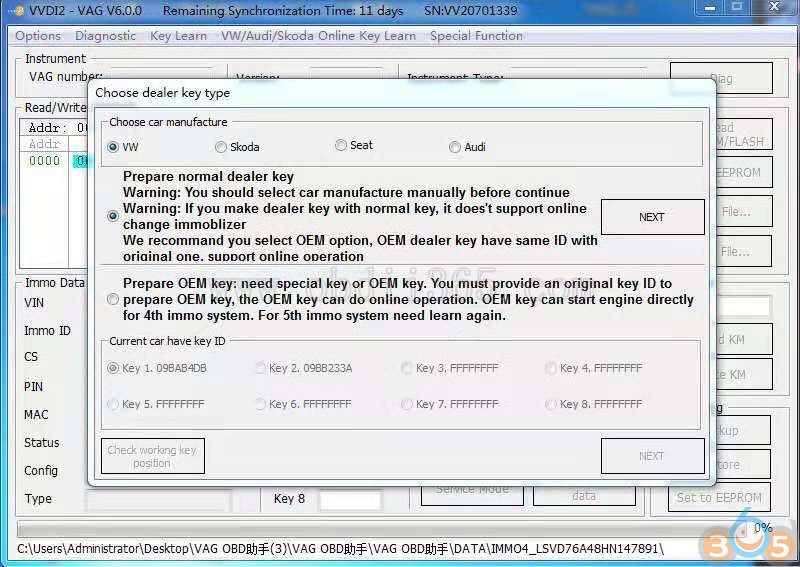The image size is (800, 567).
Task: Close the VVDI2 window
Action: [774, 7]
